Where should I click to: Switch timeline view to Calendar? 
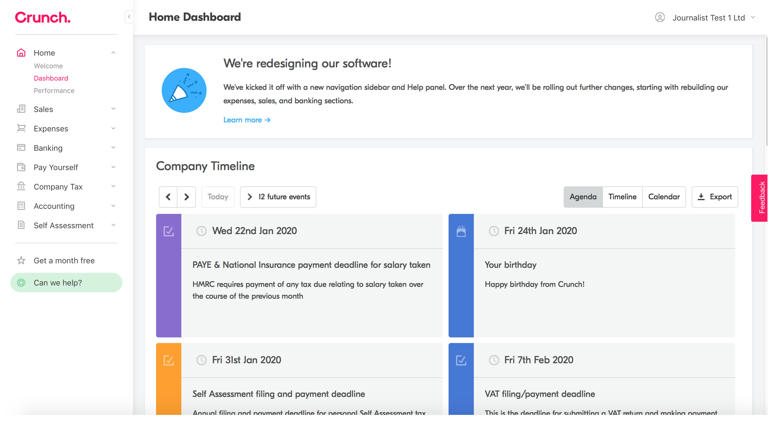coord(664,197)
